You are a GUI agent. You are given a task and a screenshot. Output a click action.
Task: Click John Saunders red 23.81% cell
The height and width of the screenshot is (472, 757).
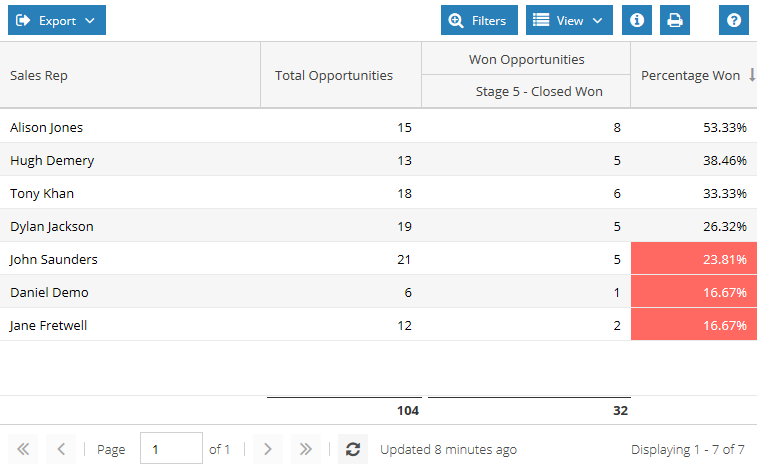click(x=694, y=259)
